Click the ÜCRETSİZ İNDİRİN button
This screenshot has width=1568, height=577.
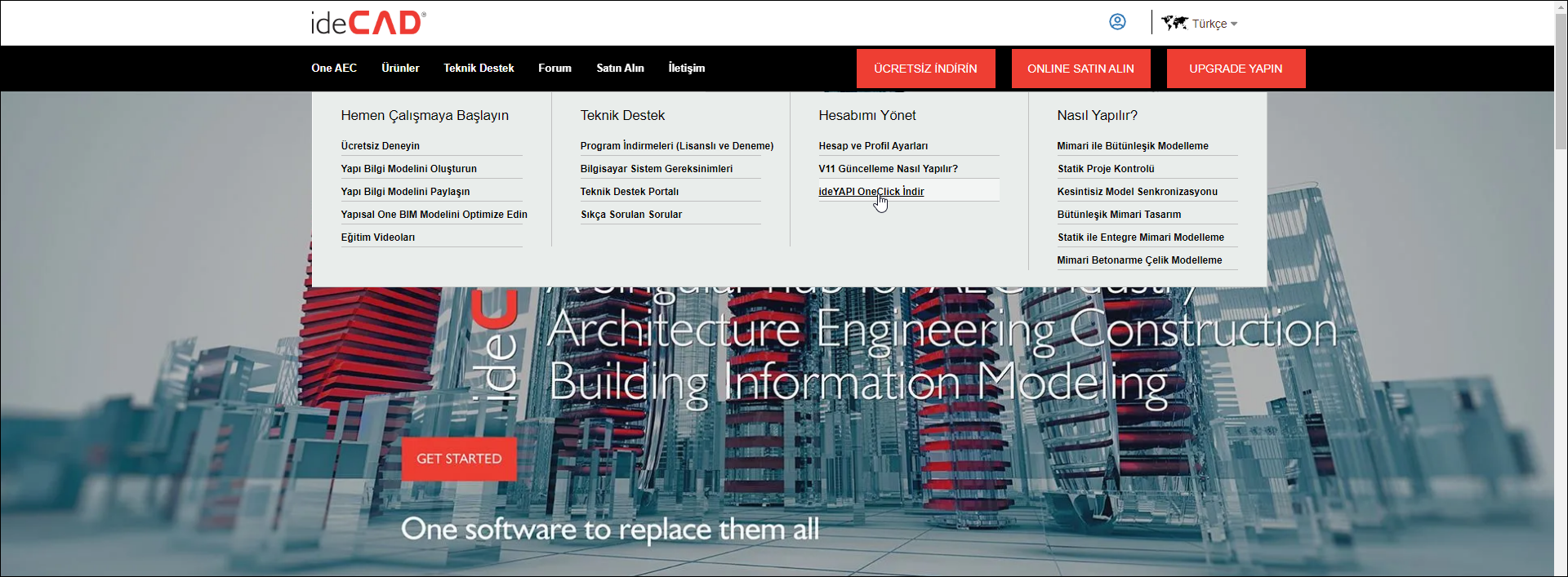coord(925,69)
